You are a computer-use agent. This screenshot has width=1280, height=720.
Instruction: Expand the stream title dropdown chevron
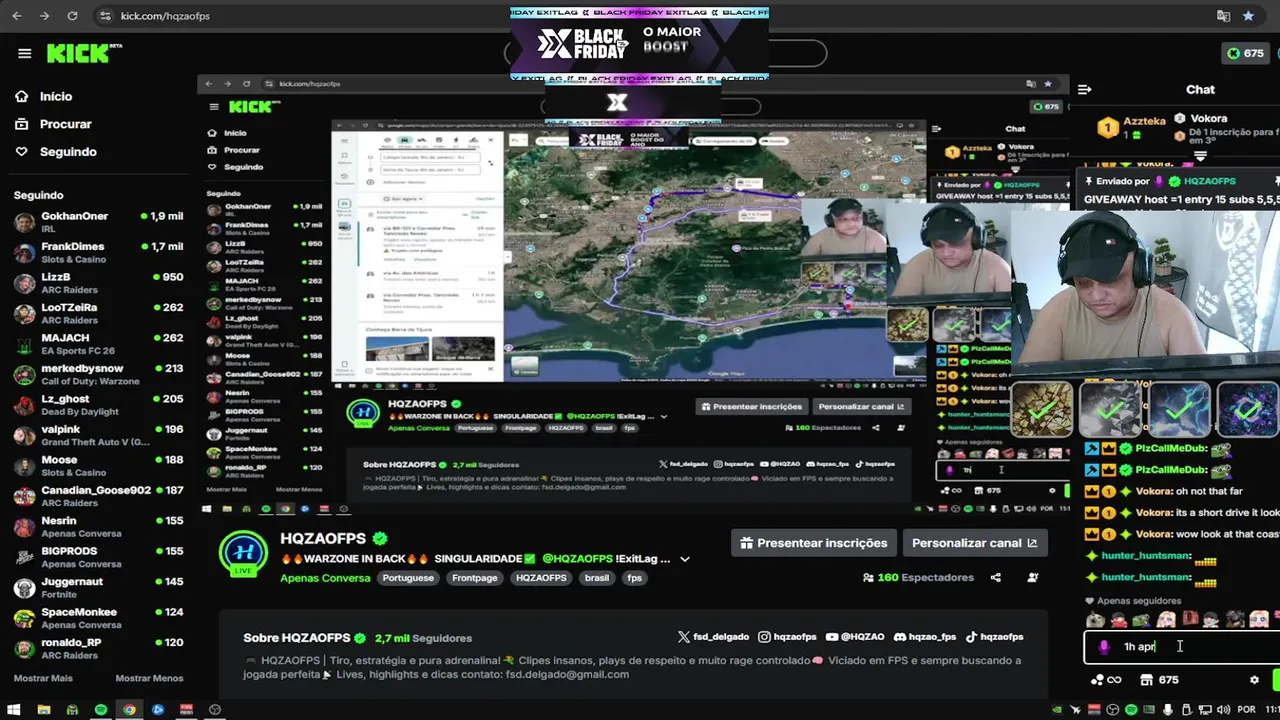coord(685,559)
